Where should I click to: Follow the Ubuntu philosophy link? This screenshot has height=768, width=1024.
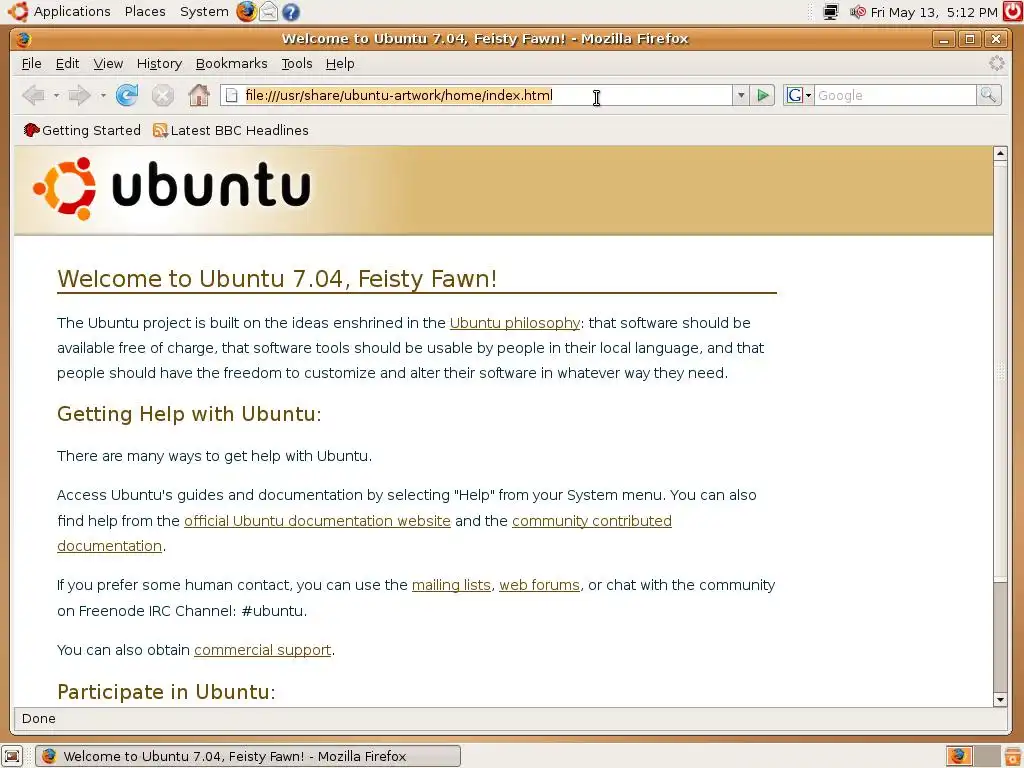(515, 323)
